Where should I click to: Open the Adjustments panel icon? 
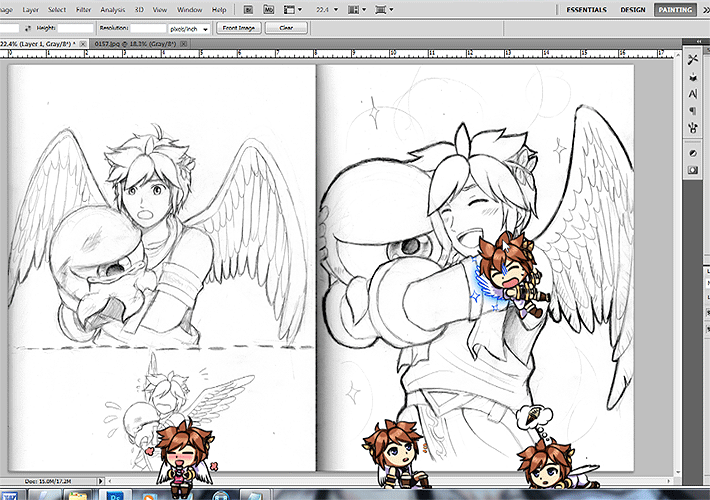point(692,154)
